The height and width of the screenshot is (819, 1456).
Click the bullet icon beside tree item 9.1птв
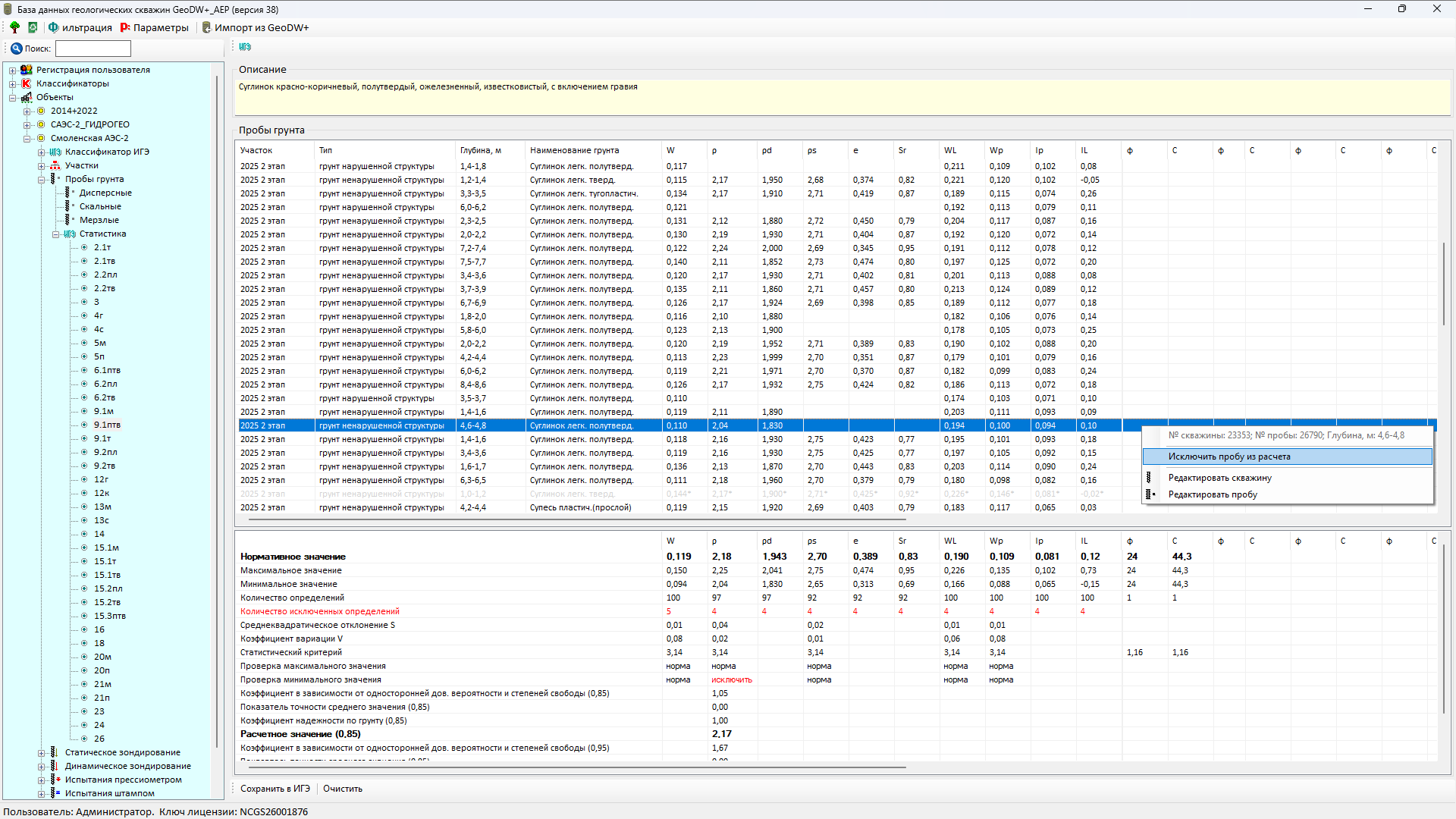[84, 425]
